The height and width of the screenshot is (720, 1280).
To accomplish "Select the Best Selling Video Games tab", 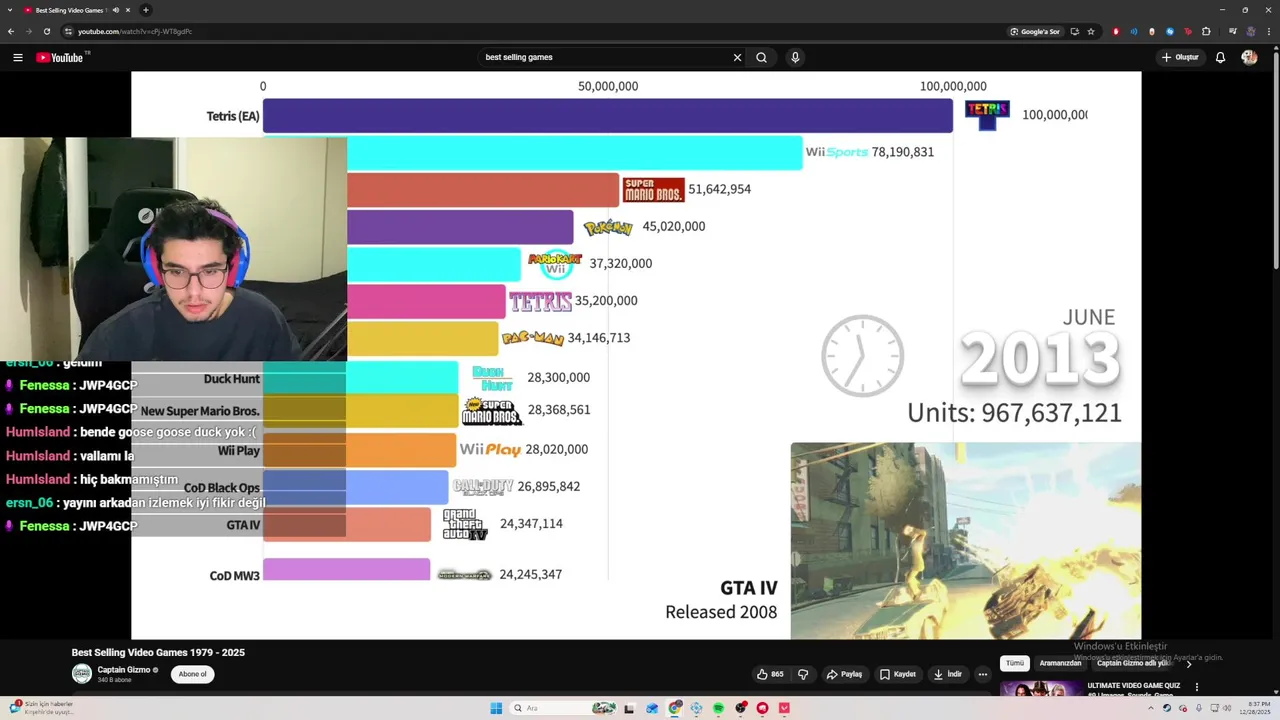I will point(76,10).
